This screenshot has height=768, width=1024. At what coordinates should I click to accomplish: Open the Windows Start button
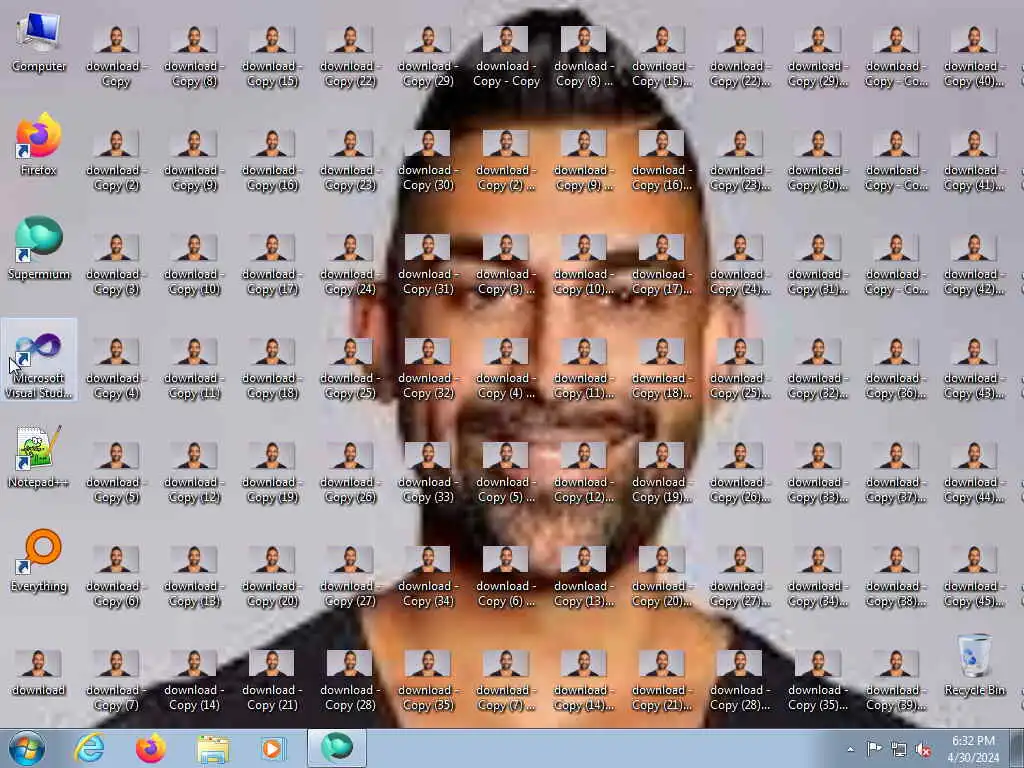point(27,748)
